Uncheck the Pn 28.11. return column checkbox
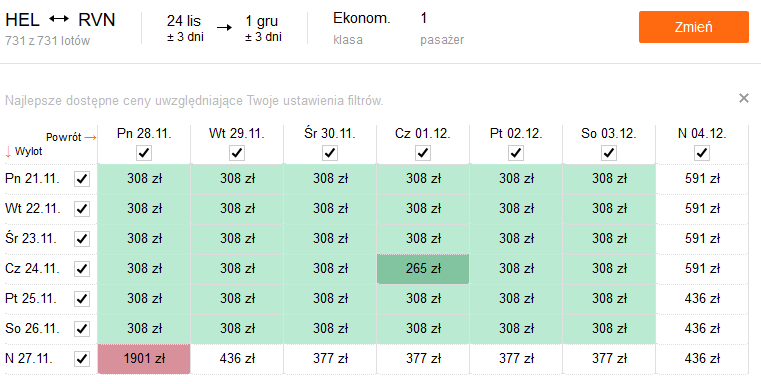Image resolution: width=761 pixels, height=384 pixels. pos(144,153)
